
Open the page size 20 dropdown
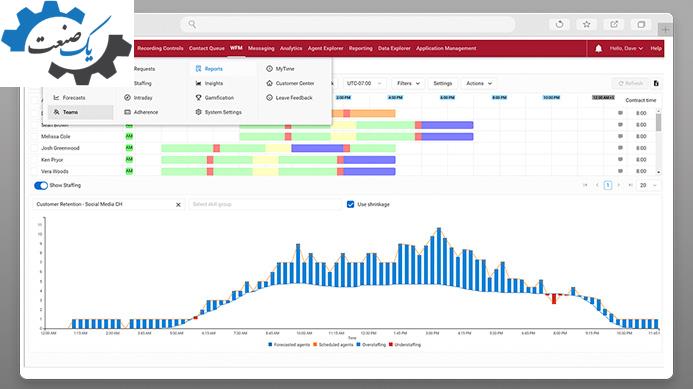pyautogui.click(x=648, y=185)
